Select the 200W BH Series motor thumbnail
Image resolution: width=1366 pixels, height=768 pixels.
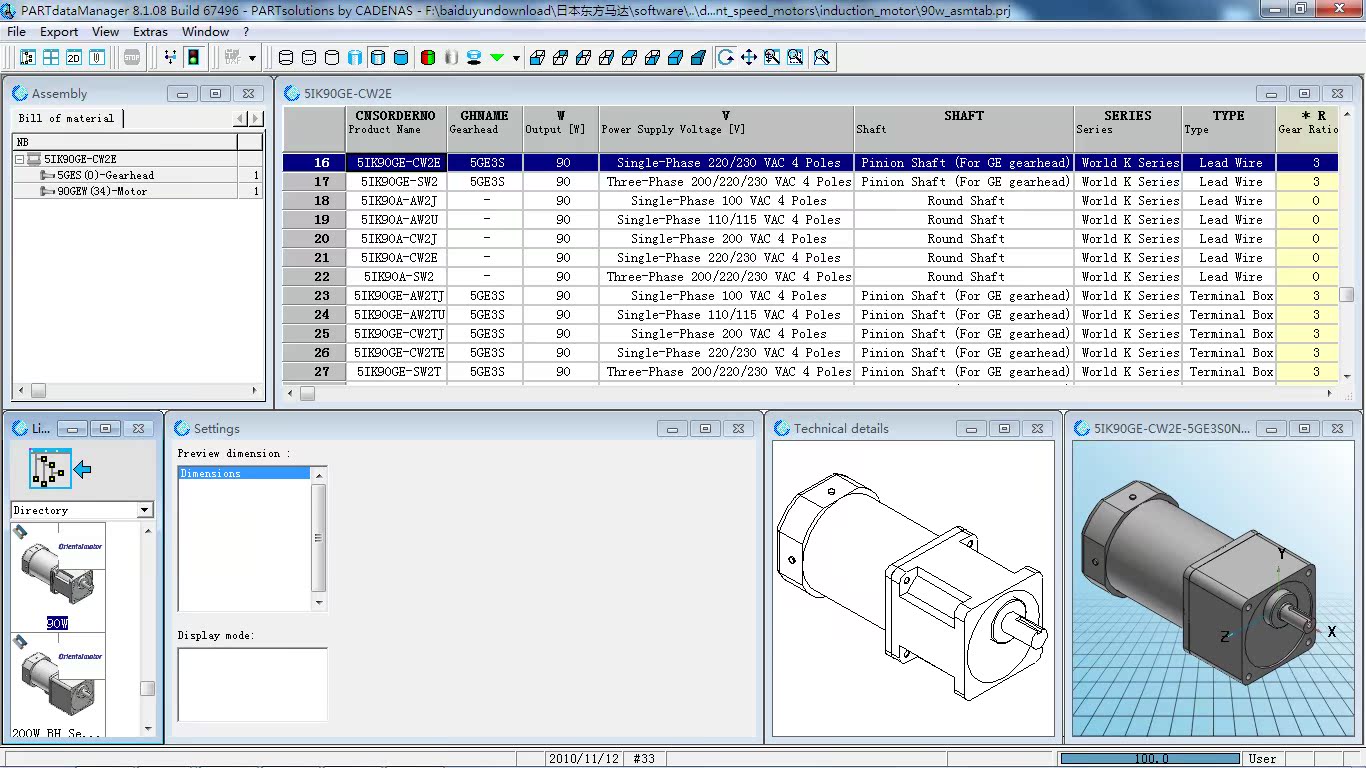pos(58,687)
